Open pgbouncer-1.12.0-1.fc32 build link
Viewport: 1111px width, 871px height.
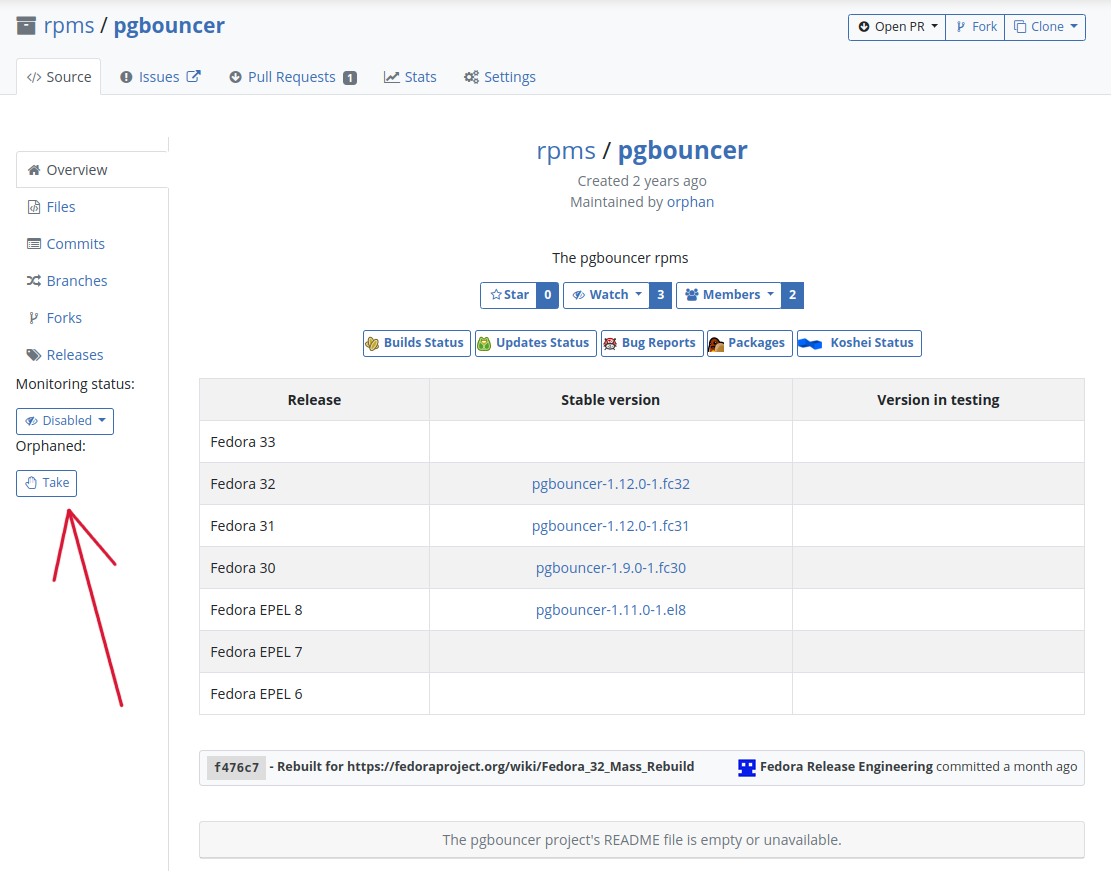611,484
